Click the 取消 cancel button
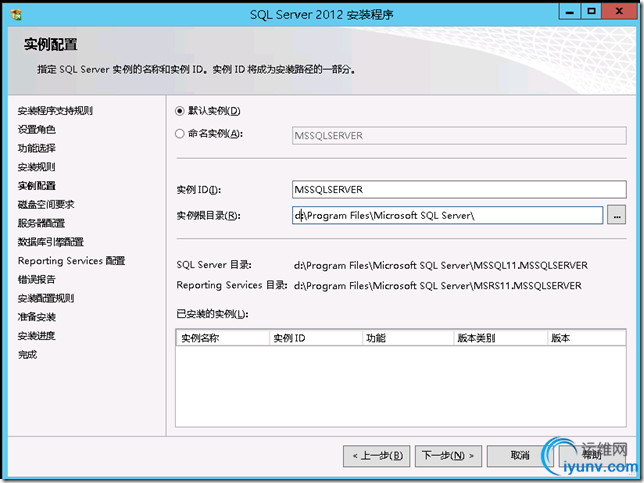Viewport: 644px width, 483px height. coord(520,456)
